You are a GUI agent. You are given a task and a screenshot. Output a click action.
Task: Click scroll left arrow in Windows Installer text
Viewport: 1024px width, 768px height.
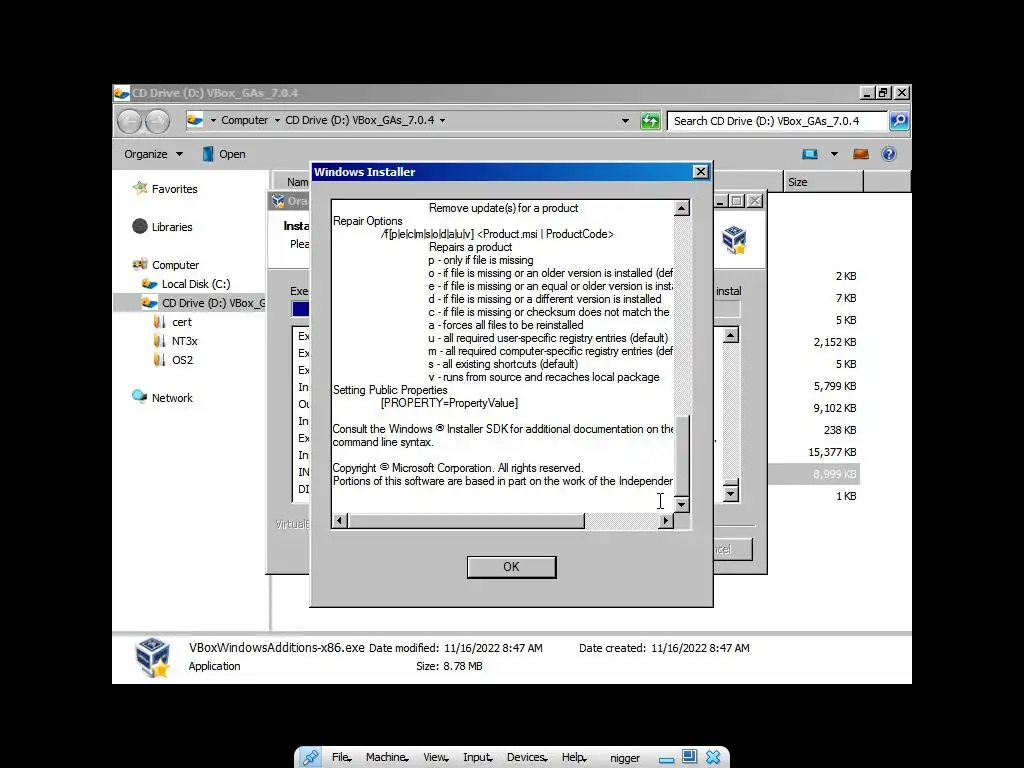tap(339, 520)
